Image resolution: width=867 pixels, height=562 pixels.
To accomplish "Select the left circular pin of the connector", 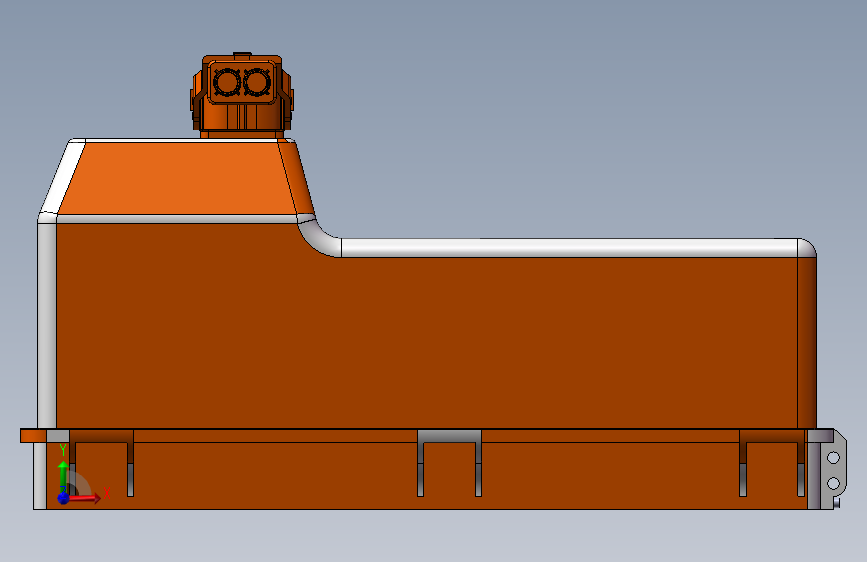I will [x=227, y=82].
